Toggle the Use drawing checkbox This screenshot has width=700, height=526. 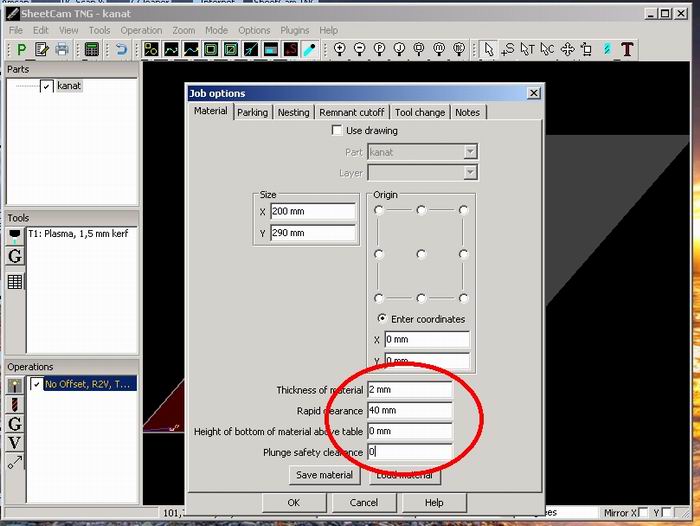[337, 130]
